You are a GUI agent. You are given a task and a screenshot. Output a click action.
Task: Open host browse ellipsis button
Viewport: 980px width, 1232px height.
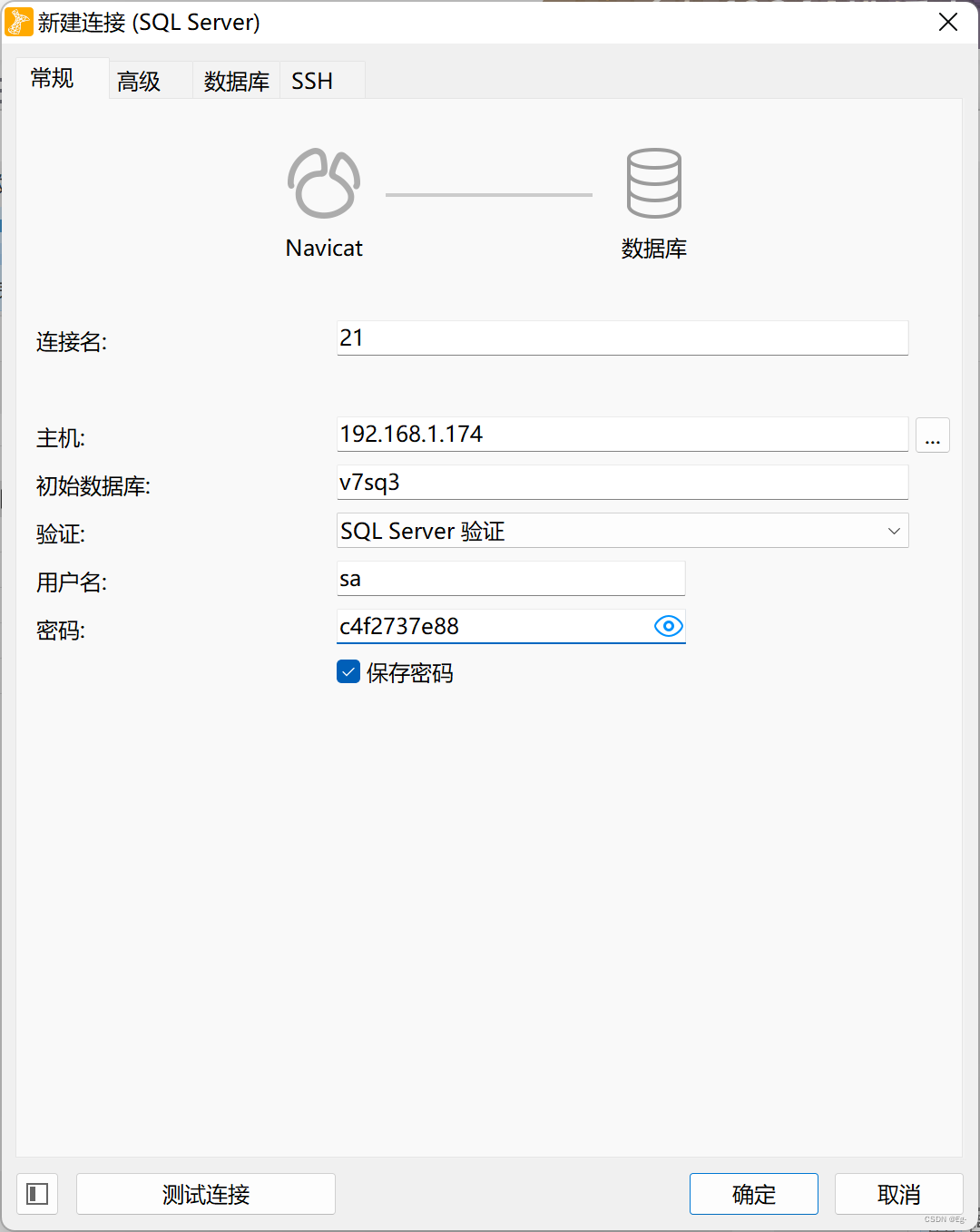[933, 435]
